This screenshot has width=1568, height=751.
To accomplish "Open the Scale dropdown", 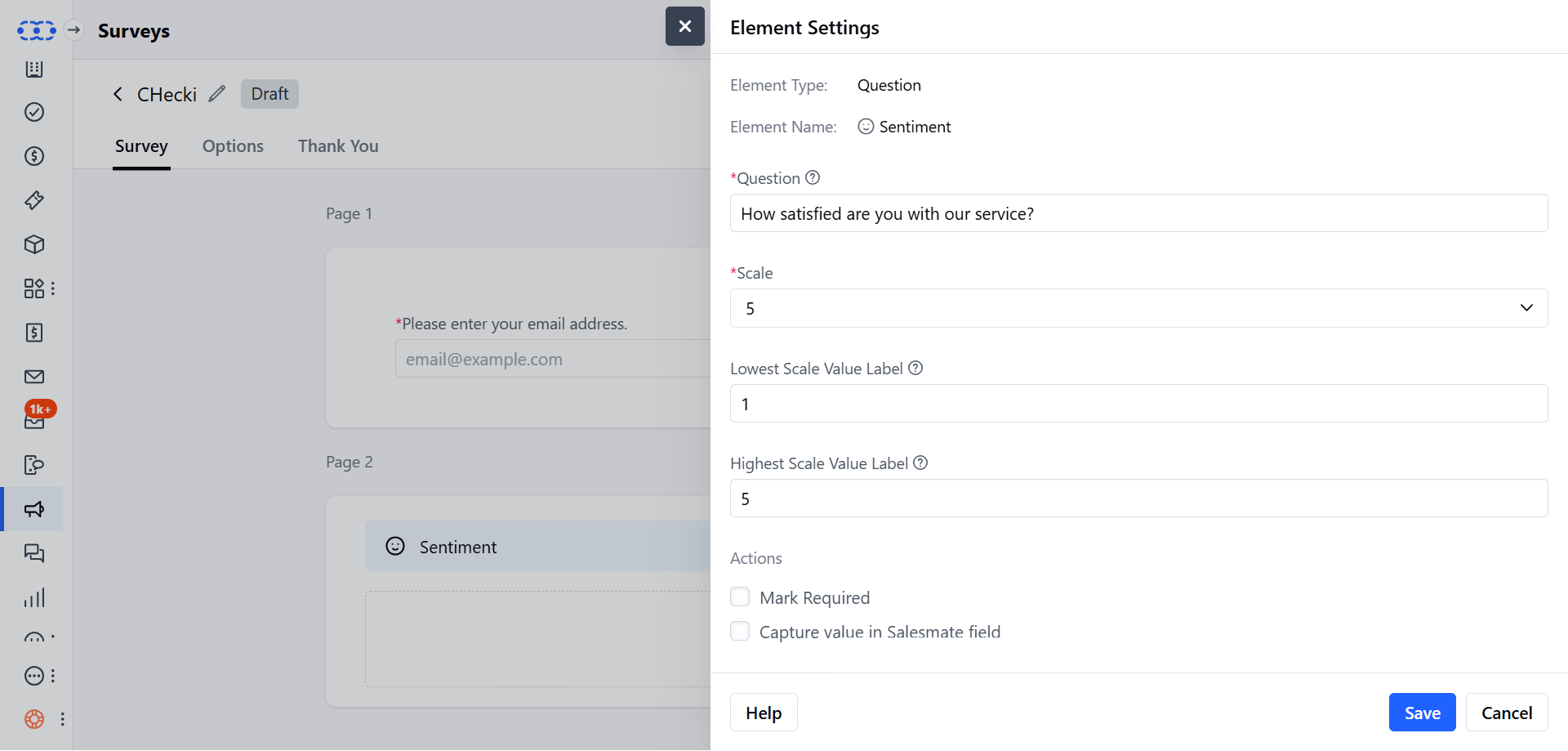I will [1138, 308].
